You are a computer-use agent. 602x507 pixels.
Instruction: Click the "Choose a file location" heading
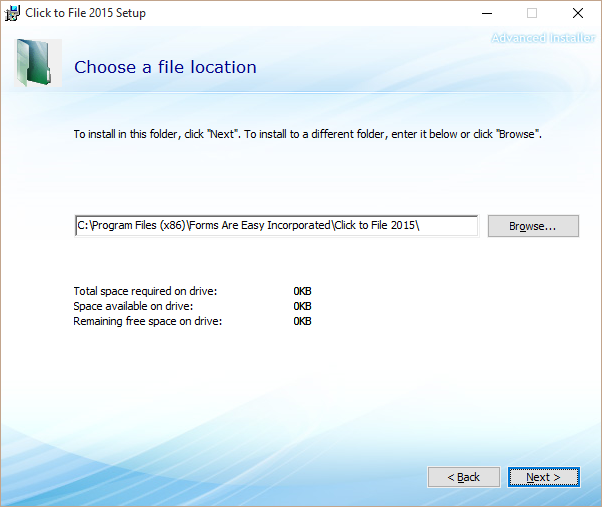(x=165, y=67)
